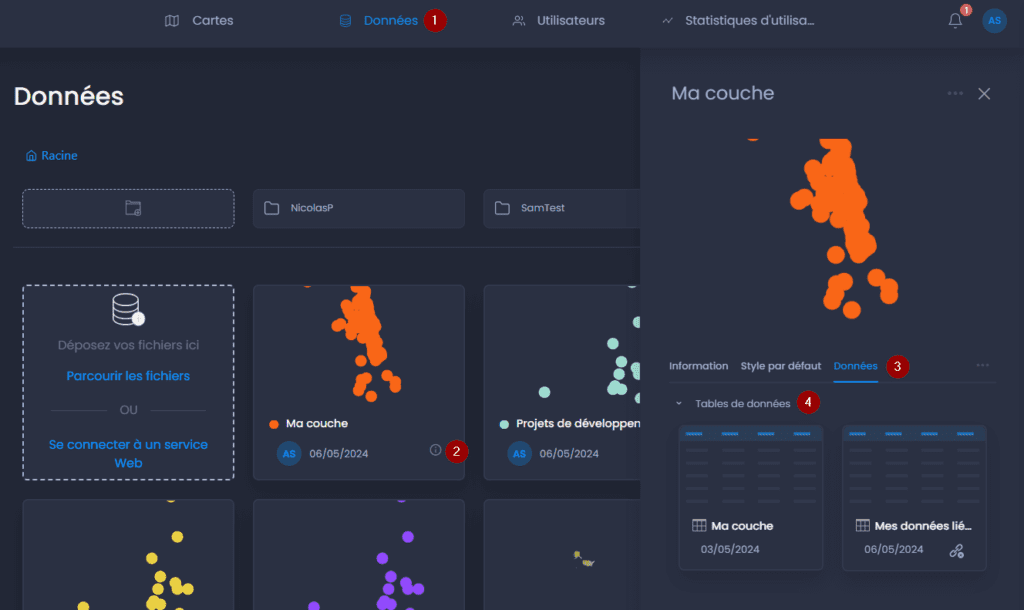Click Se connecter à un service Web
The height and width of the screenshot is (610, 1024).
coord(128,453)
